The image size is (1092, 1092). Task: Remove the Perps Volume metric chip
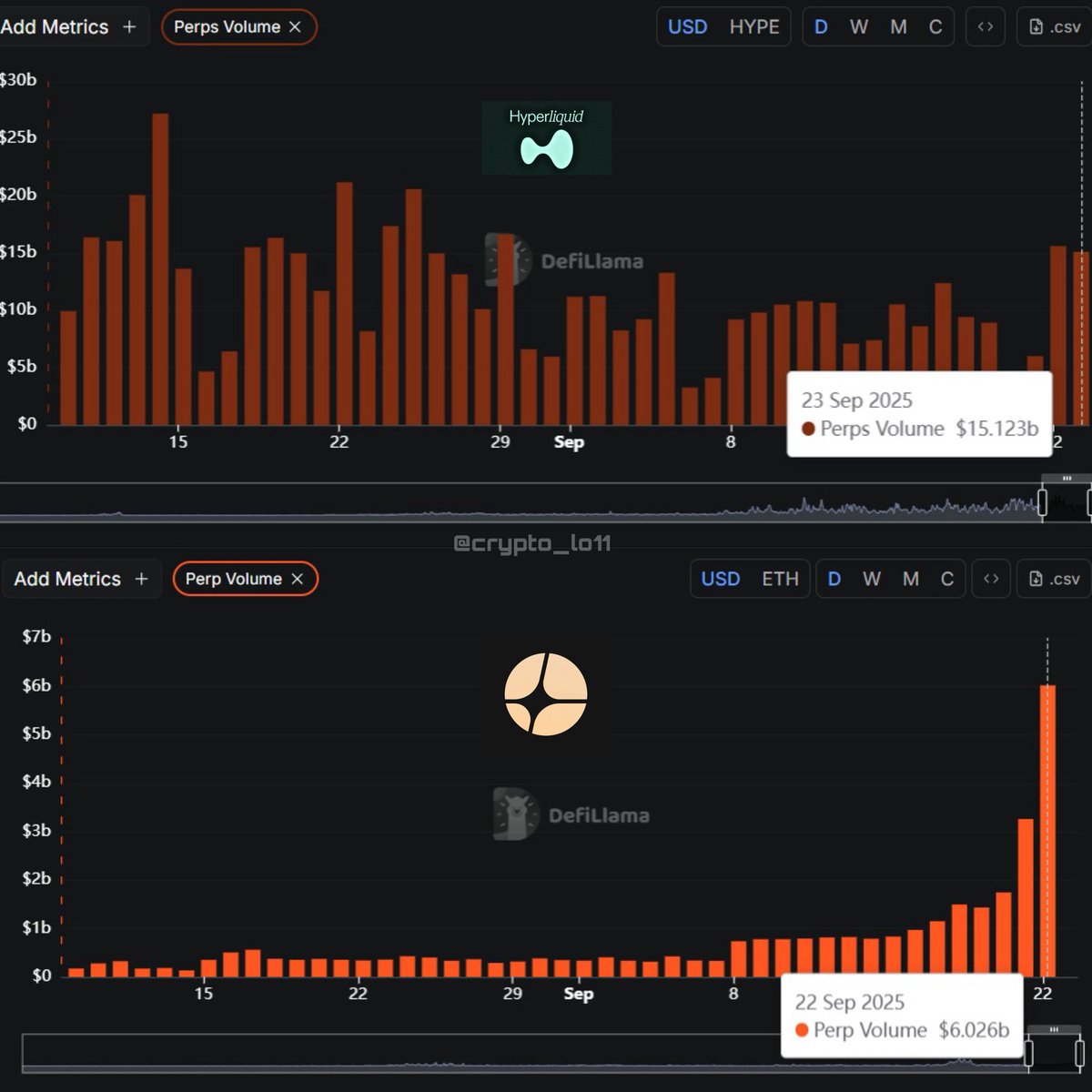click(295, 27)
